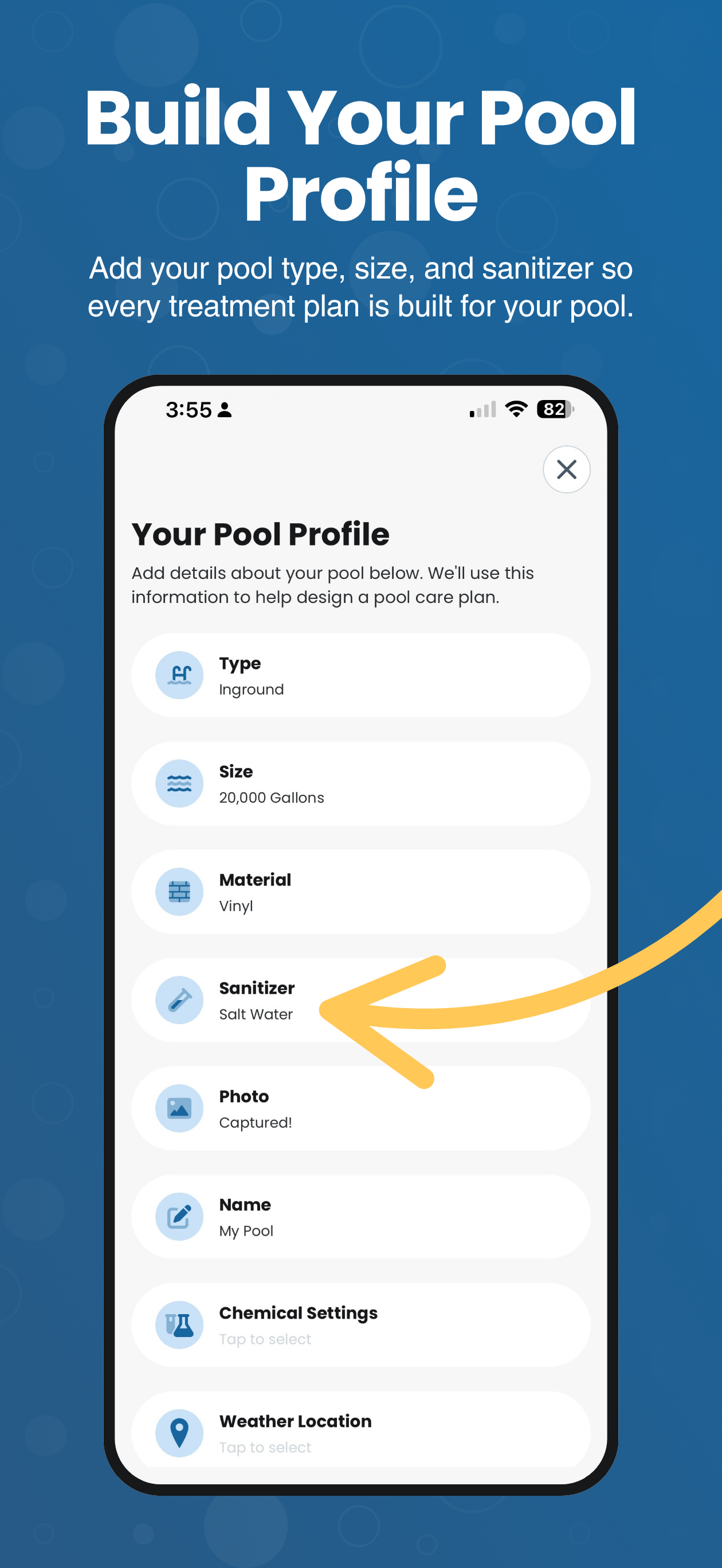Open the Photo row marked Captured!
Image resolution: width=722 pixels, height=1568 pixels.
tap(360, 1108)
